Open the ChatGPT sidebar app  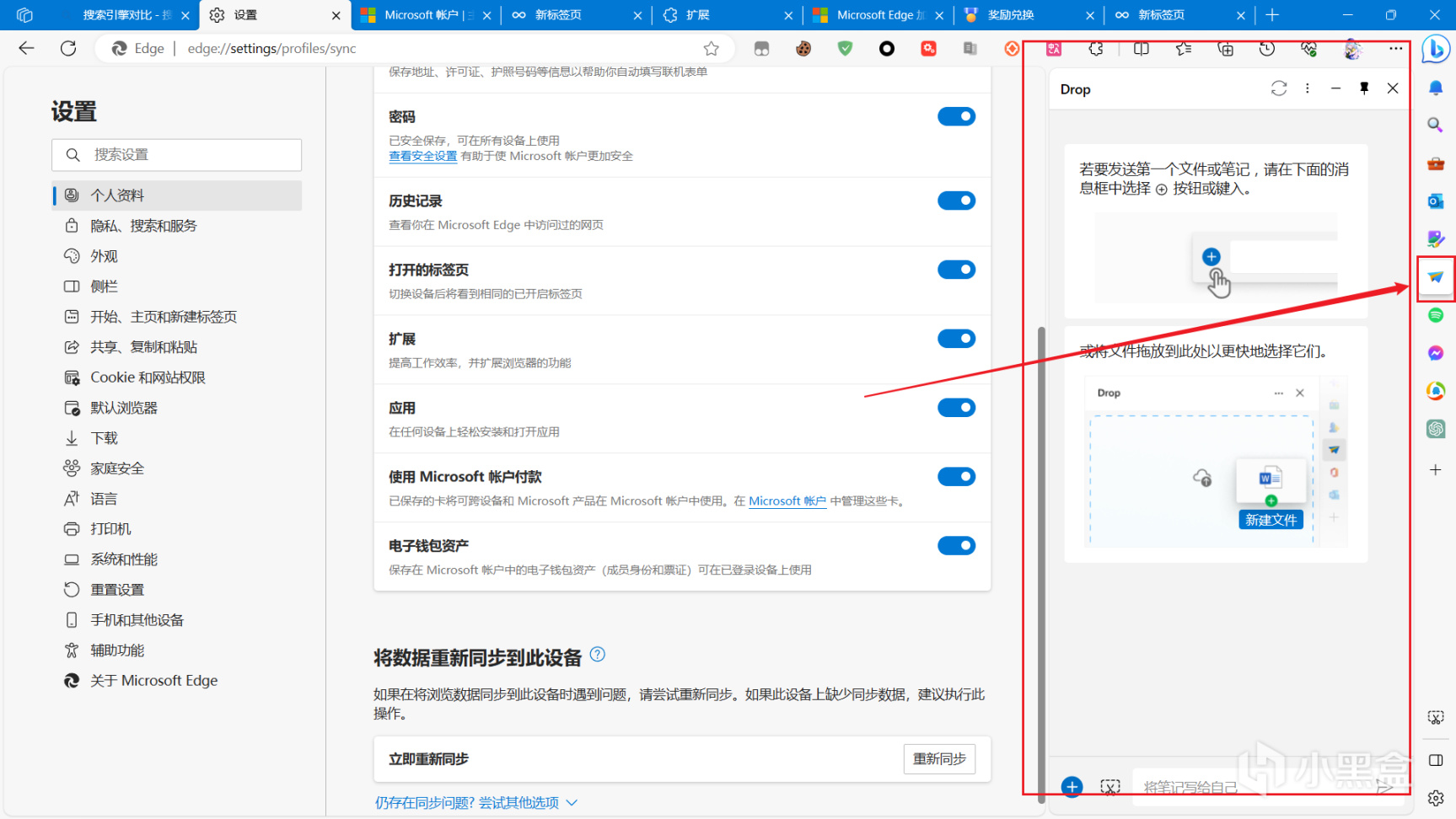pos(1436,429)
